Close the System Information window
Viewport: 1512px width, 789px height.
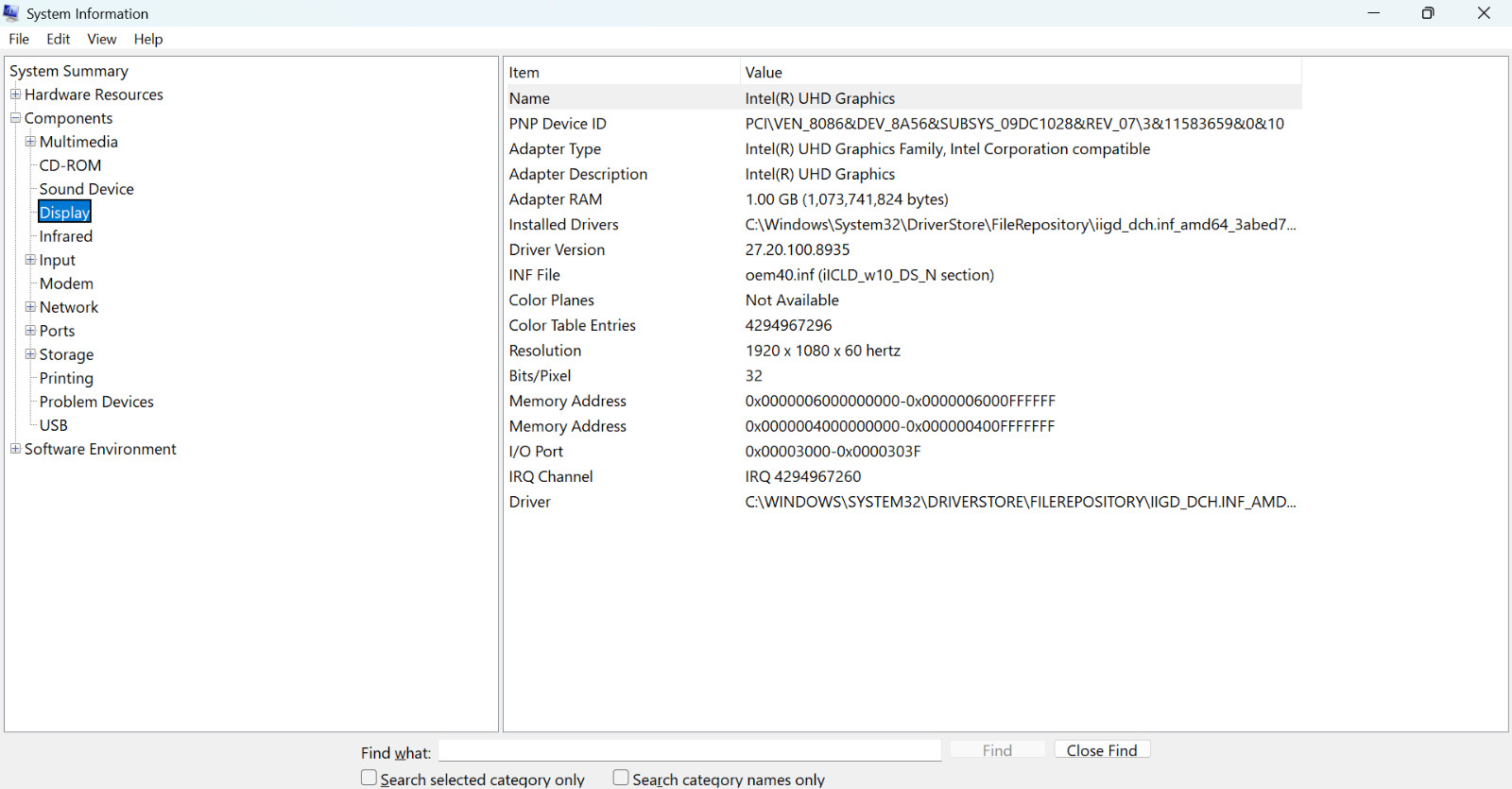(1484, 13)
